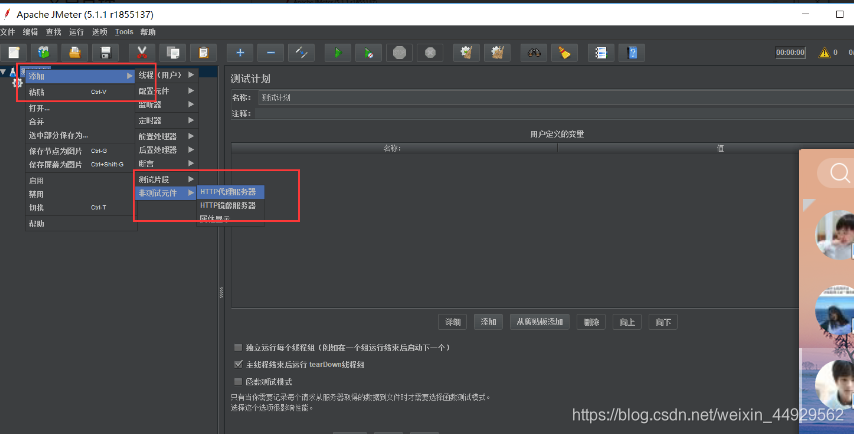Click the Paste clipboard icon
The image size is (854, 434).
[x=203, y=52]
